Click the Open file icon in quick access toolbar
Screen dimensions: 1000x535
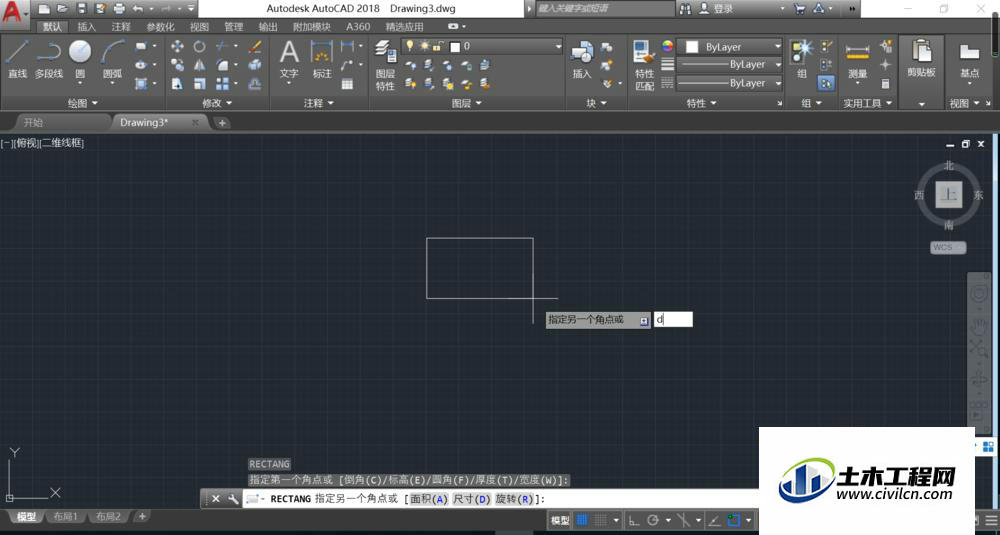click(62, 9)
